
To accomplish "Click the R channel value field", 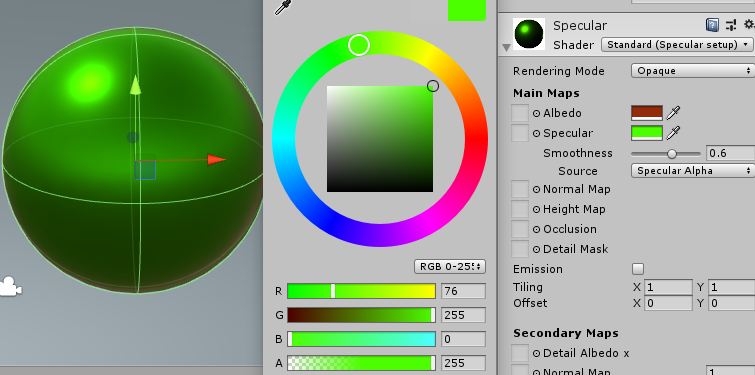I will 463,291.
